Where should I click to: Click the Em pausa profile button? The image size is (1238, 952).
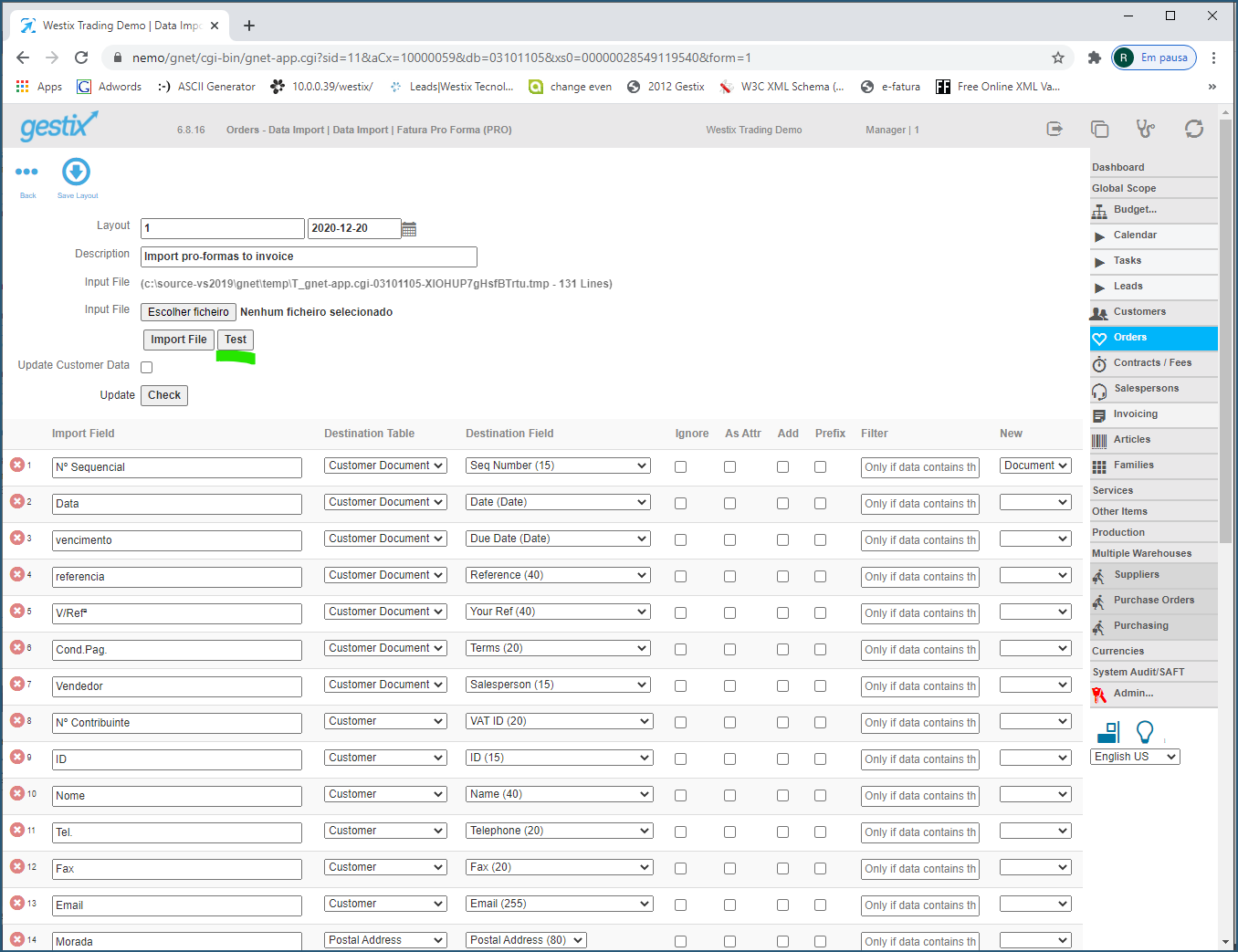coord(1154,58)
